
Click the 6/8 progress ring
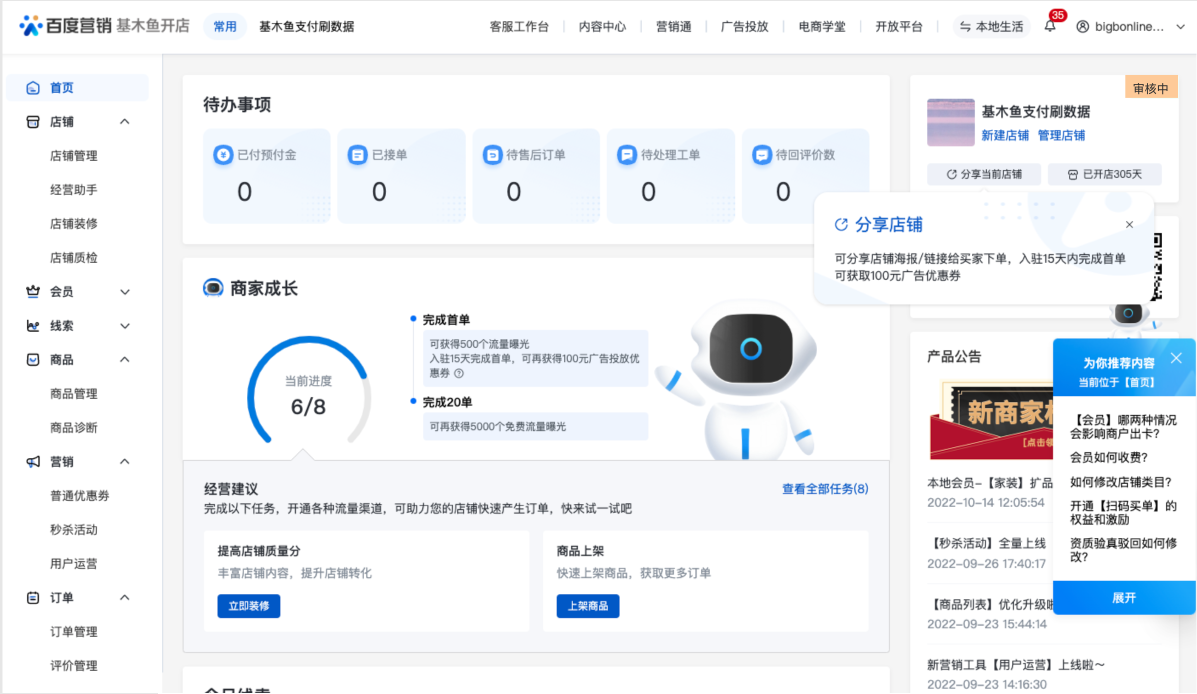point(308,395)
